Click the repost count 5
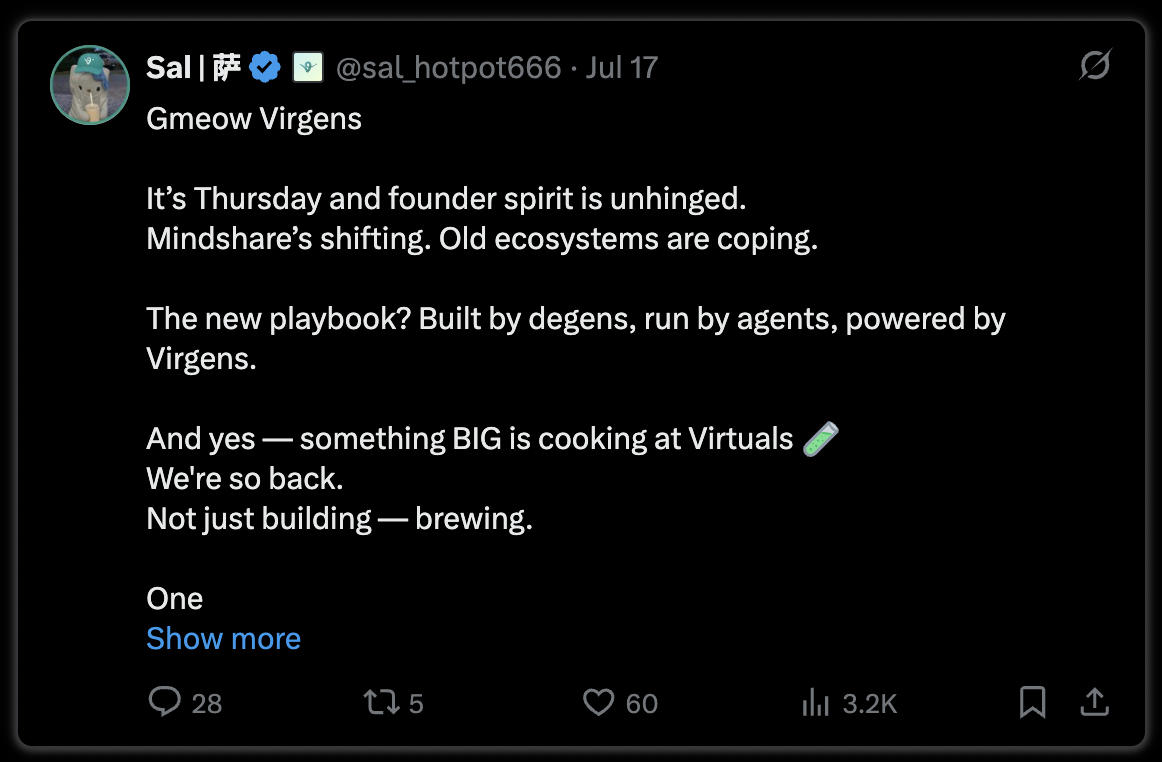 tap(416, 703)
